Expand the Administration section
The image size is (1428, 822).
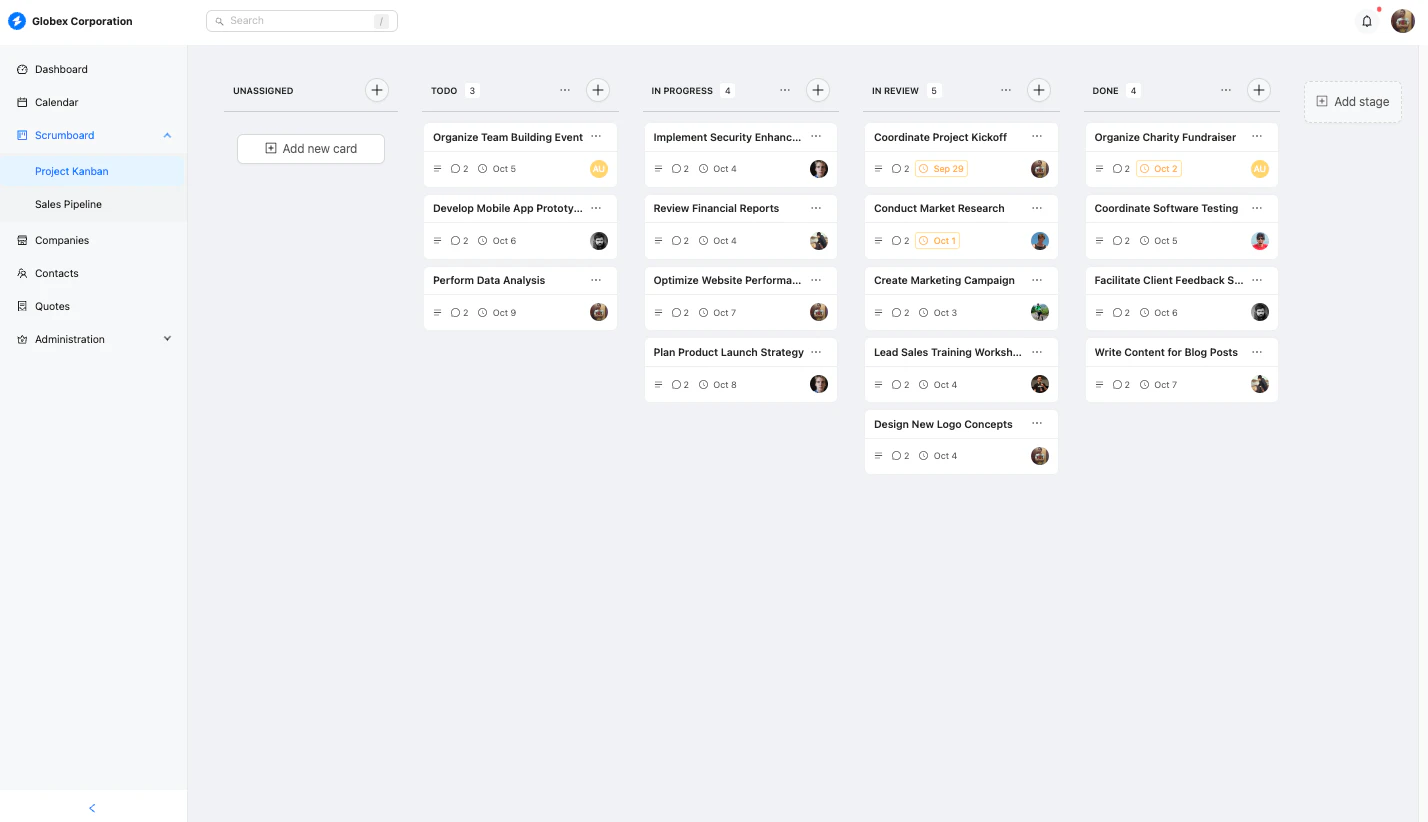pos(167,339)
